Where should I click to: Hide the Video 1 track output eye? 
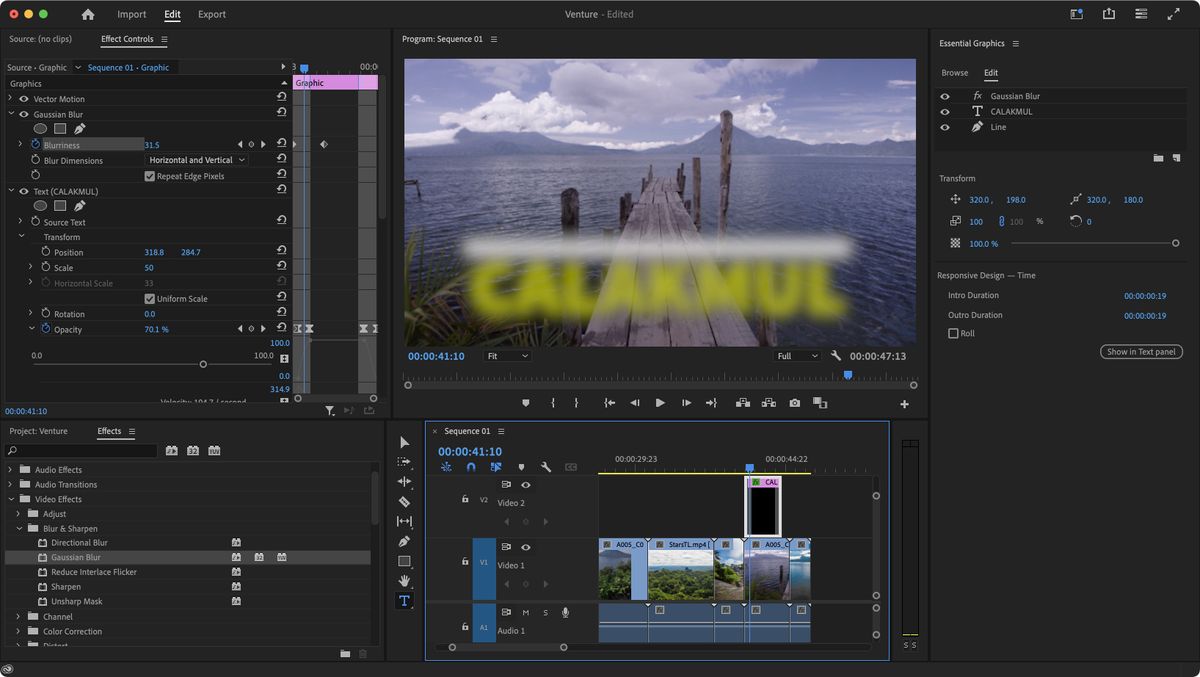tap(525, 547)
